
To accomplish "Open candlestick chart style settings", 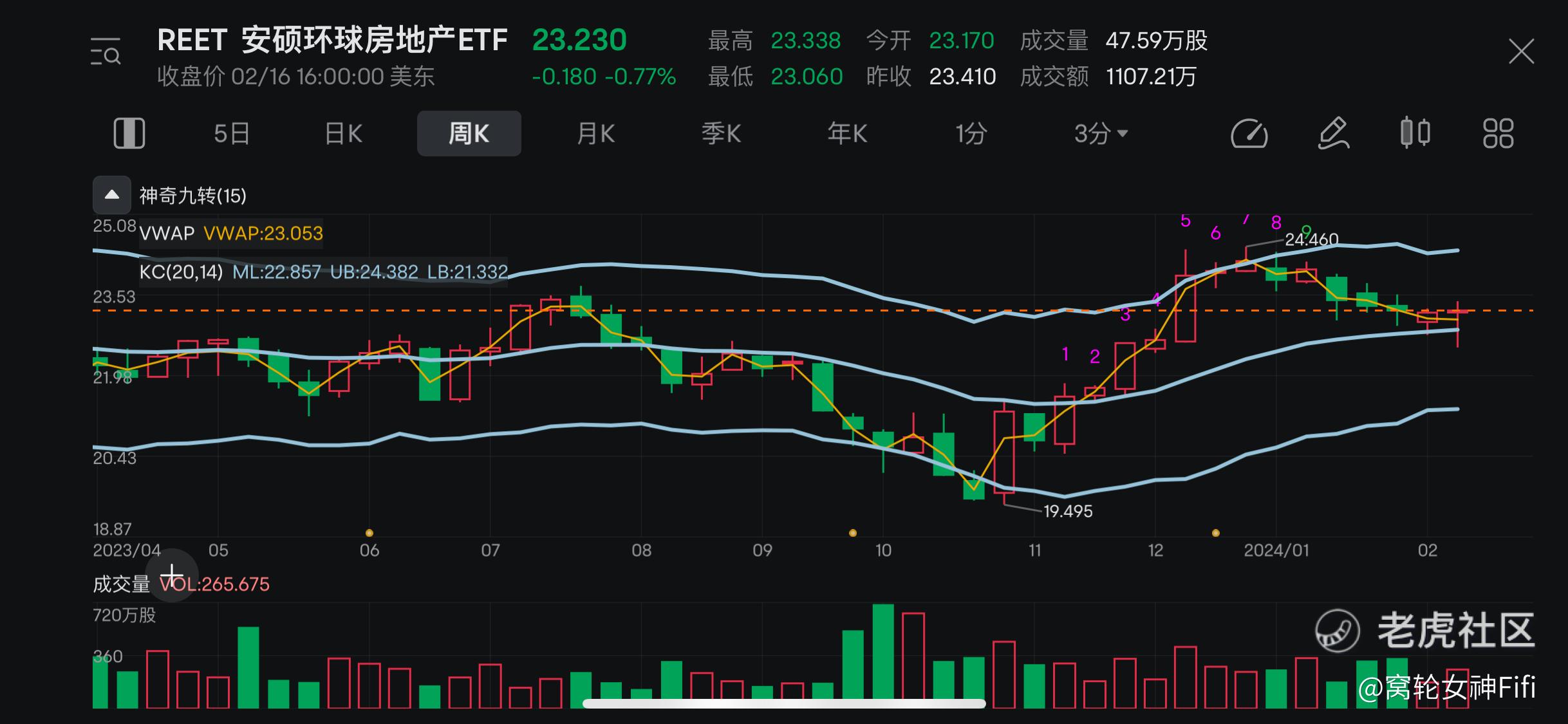I will click(1415, 133).
